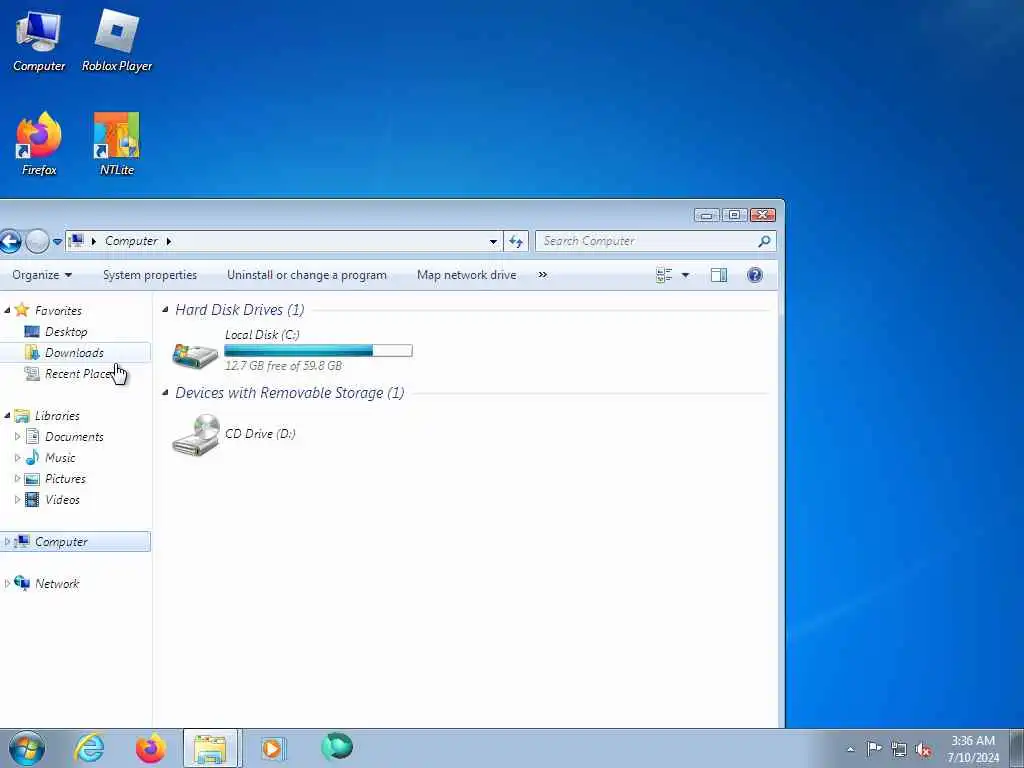
Task: Expand the Pictures library
Action: 18,479
